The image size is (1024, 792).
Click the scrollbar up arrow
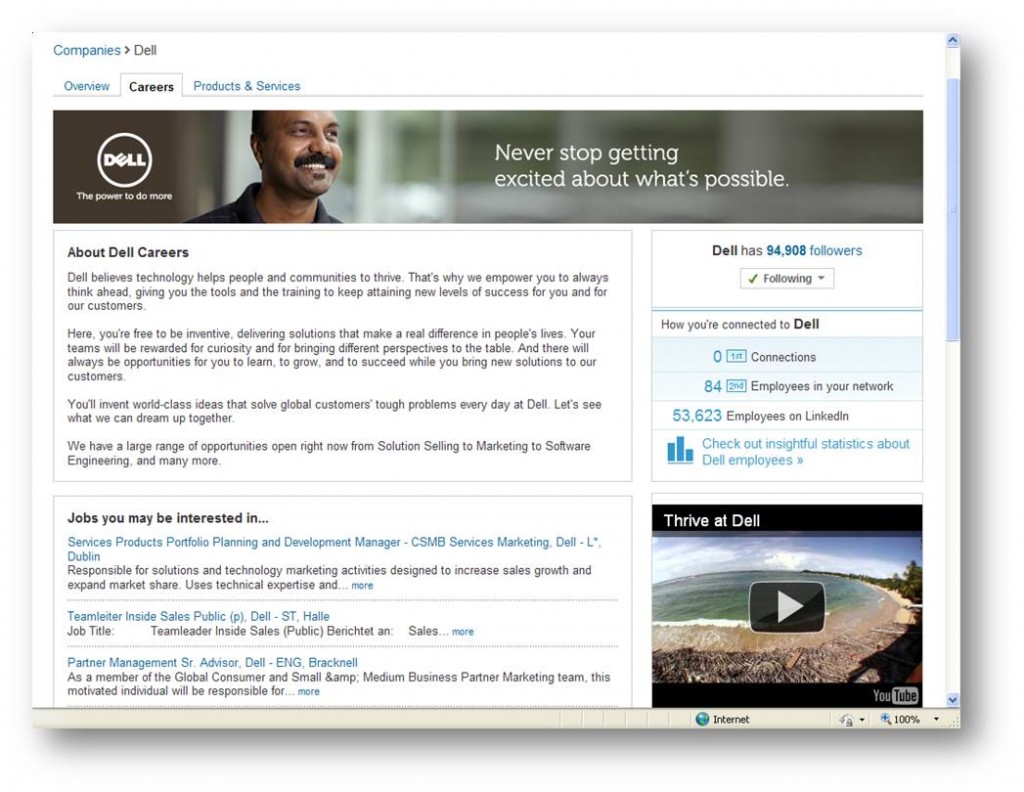click(953, 40)
